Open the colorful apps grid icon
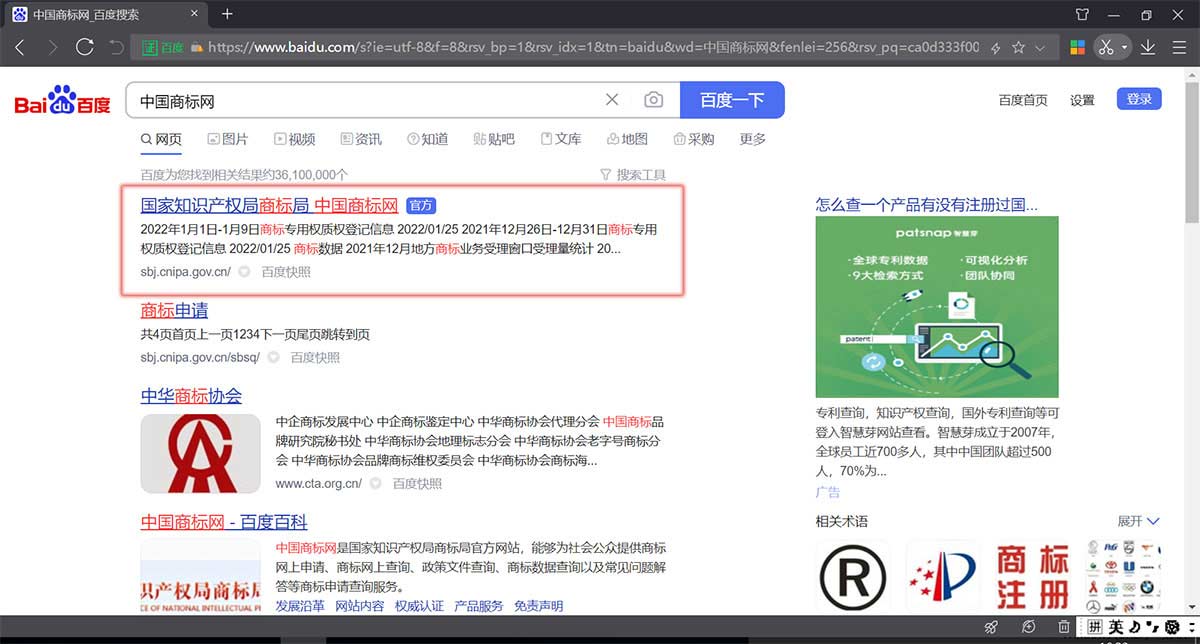The width and height of the screenshot is (1200, 644). tap(1078, 47)
